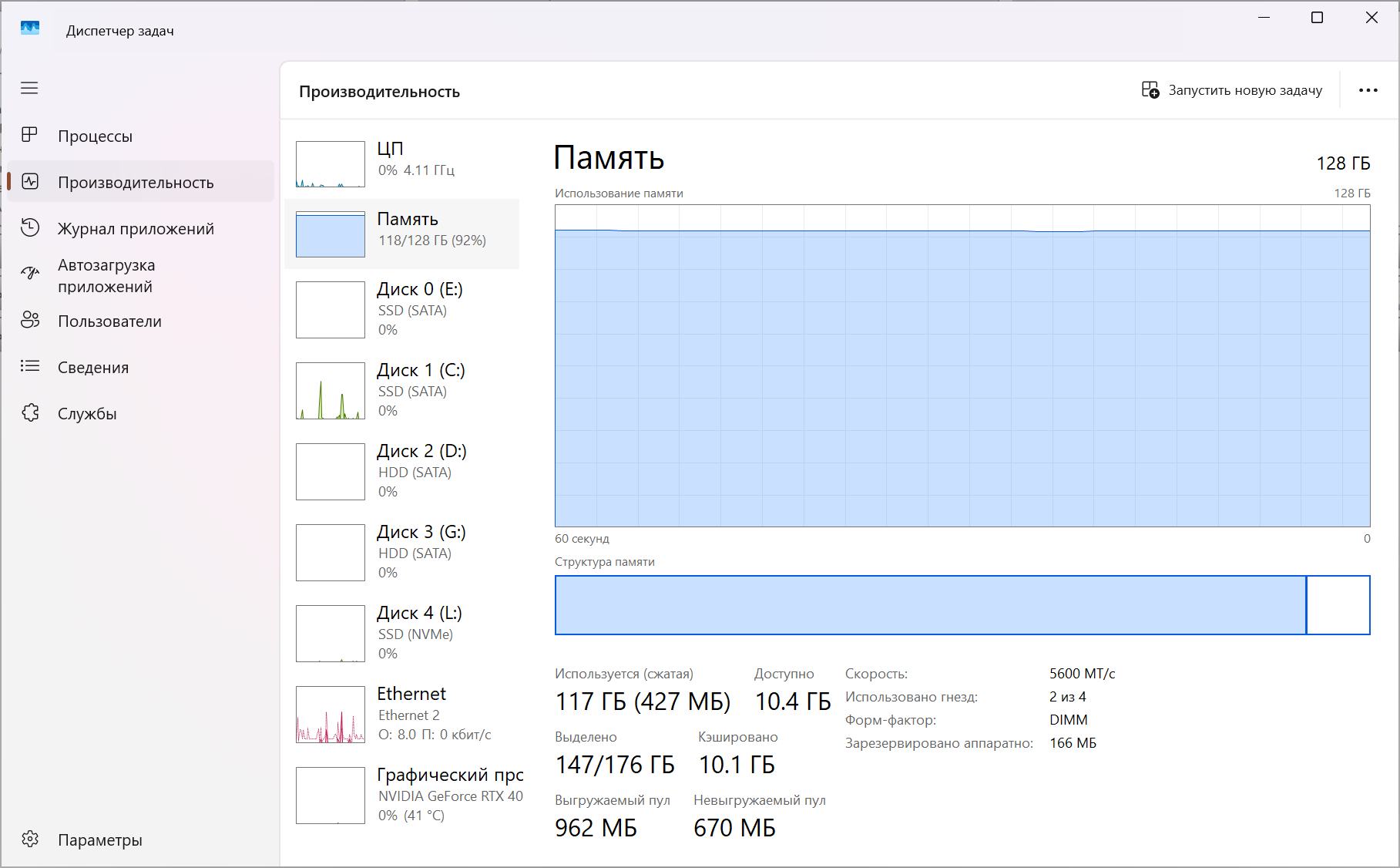Open Services via the puzzle icon
This screenshot has height=868, width=1400.
[x=29, y=413]
